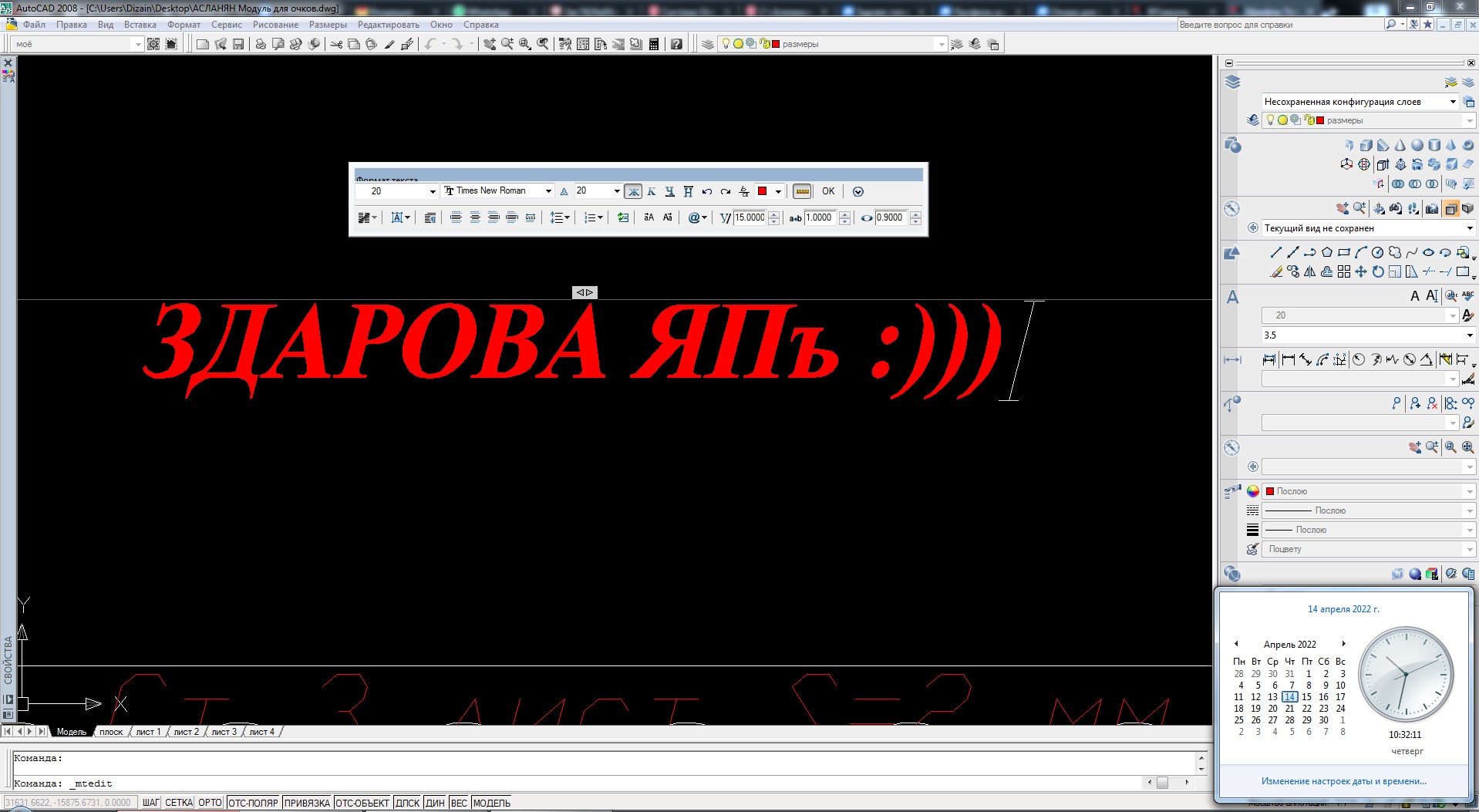The image size is (1479, 812).
Task: Expand the text style 20 dropdown
Action: pos(433,191)
